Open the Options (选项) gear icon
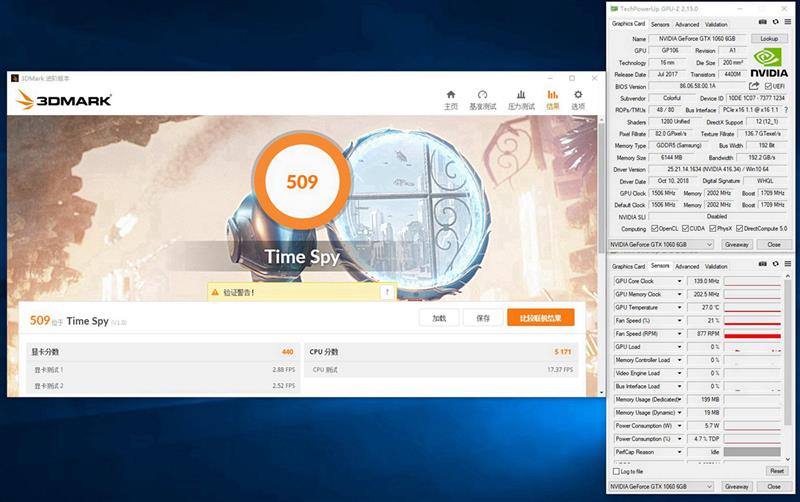 [x=578, y=97]
